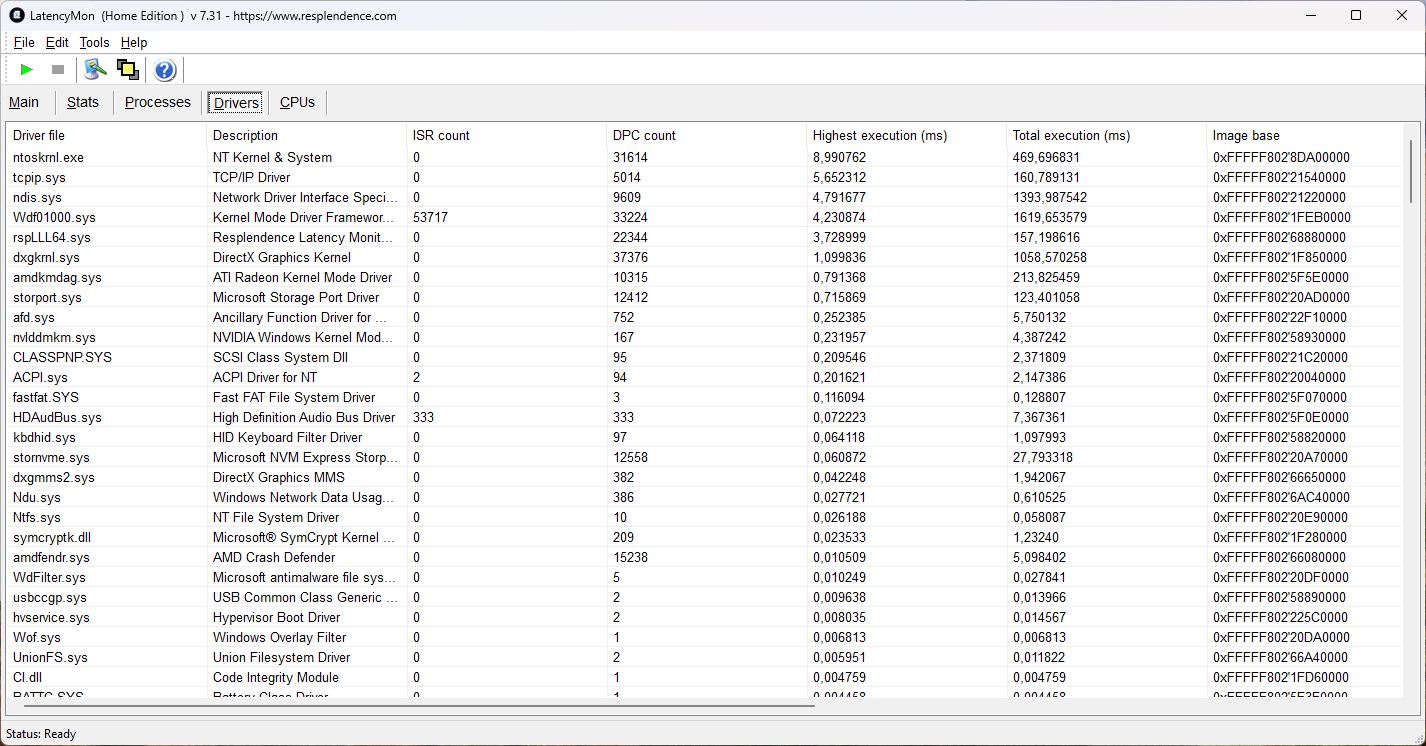Go to the Stats tab
The image size is (1426, 746).
83,102
